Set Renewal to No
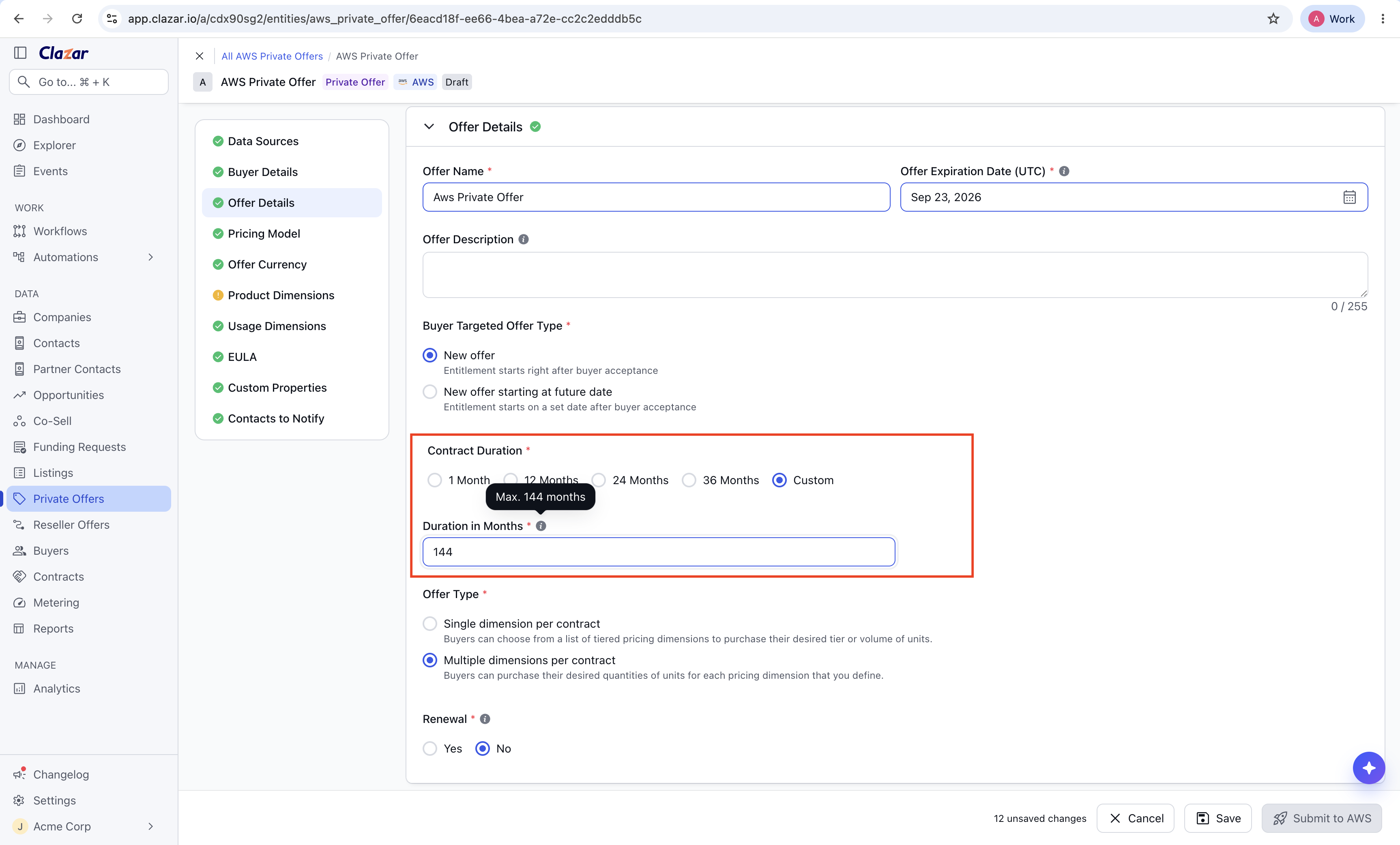 point(482,748)
